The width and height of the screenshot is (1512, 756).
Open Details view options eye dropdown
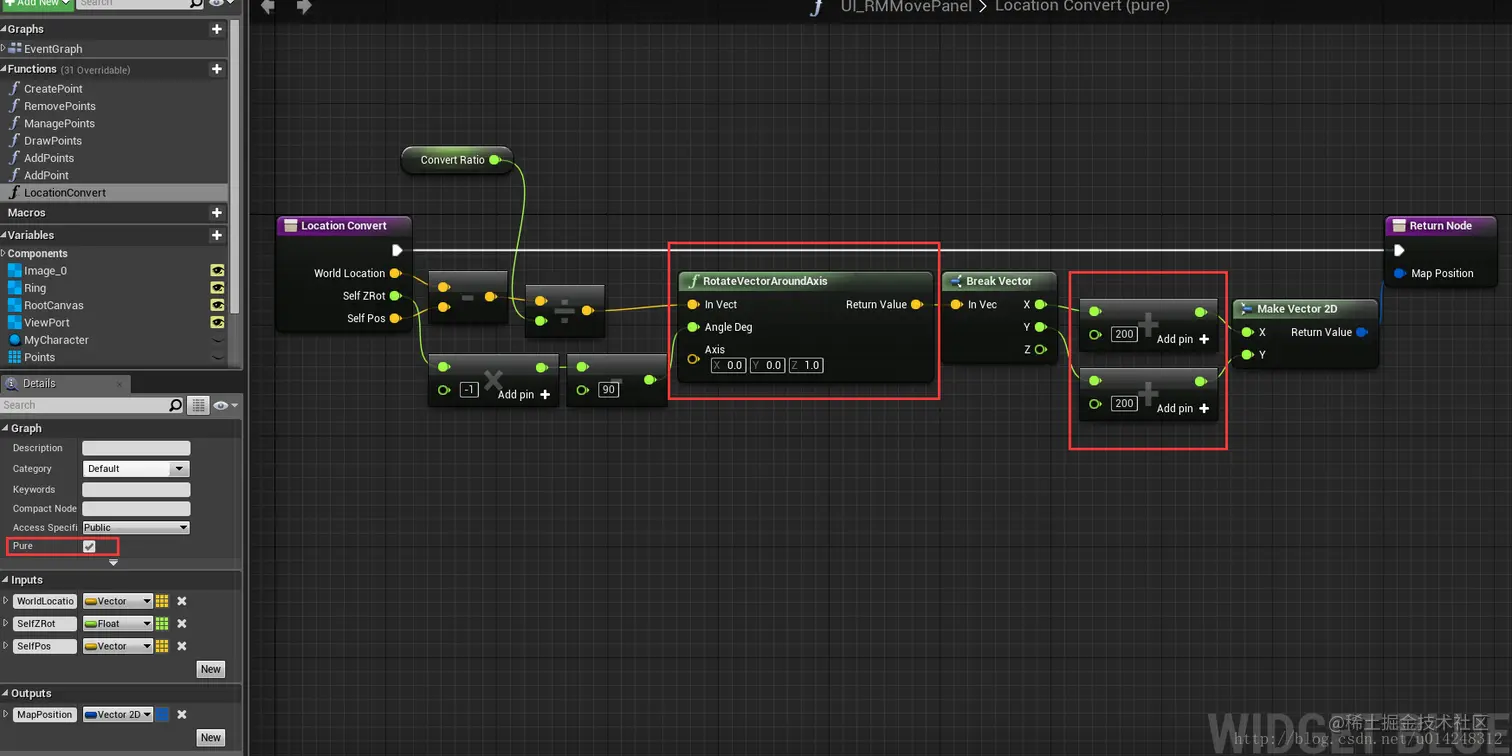click(x=226, y=405)
